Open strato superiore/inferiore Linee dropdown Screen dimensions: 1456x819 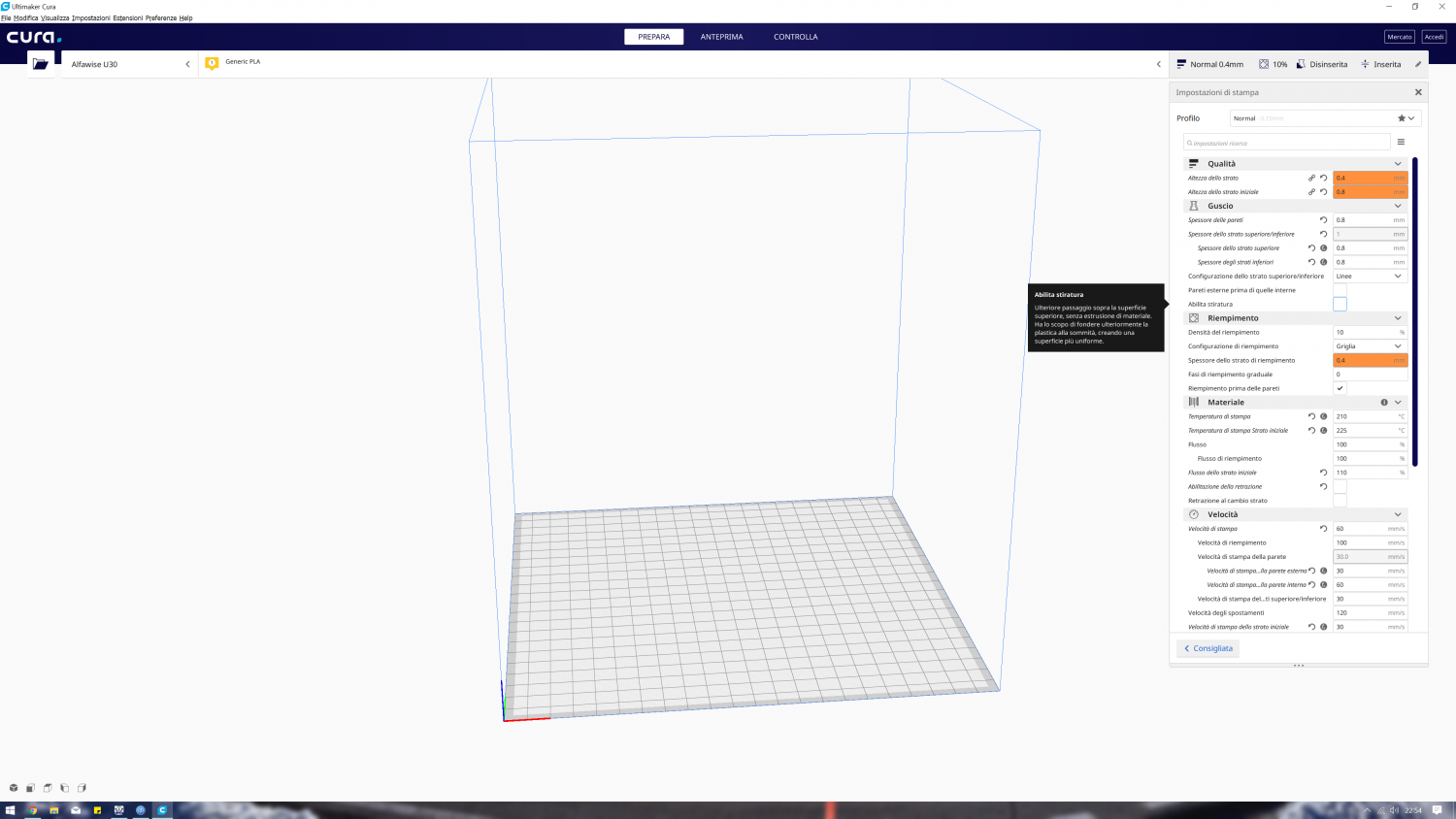[1371, 276]
